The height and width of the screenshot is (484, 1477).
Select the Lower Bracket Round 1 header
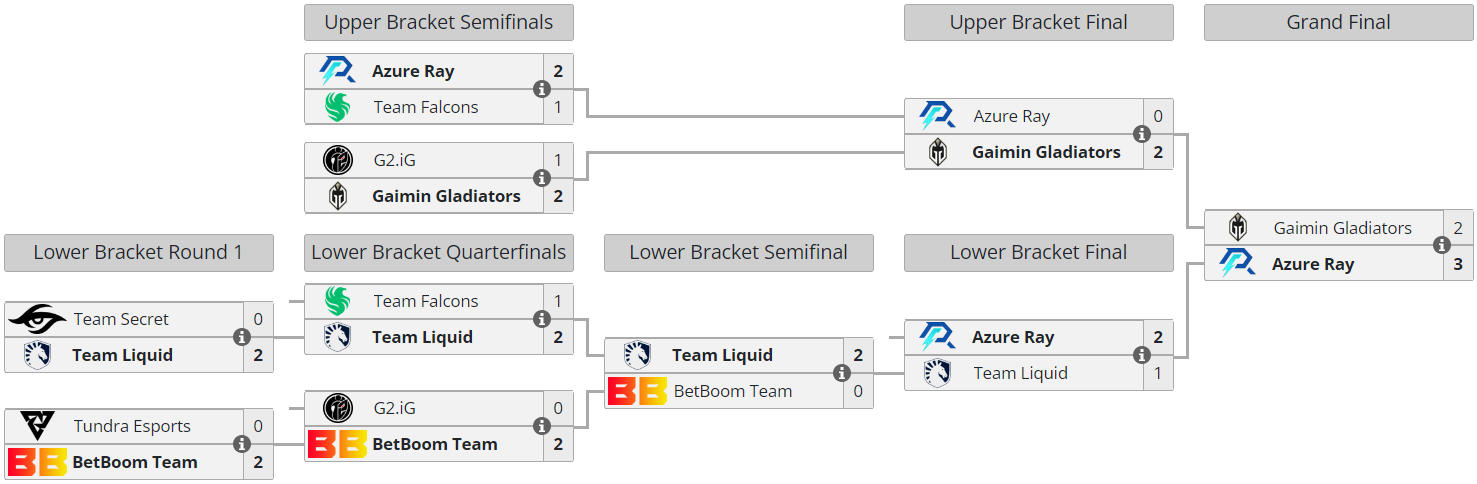[138, 252]
